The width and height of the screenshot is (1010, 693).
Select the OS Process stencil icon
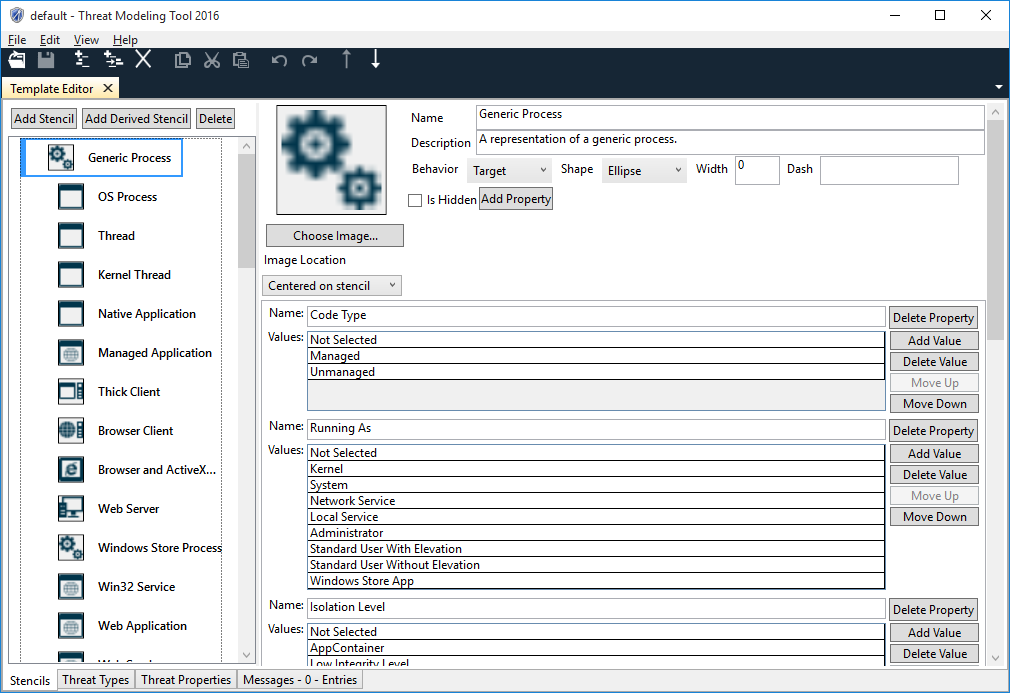coord(71,196)
